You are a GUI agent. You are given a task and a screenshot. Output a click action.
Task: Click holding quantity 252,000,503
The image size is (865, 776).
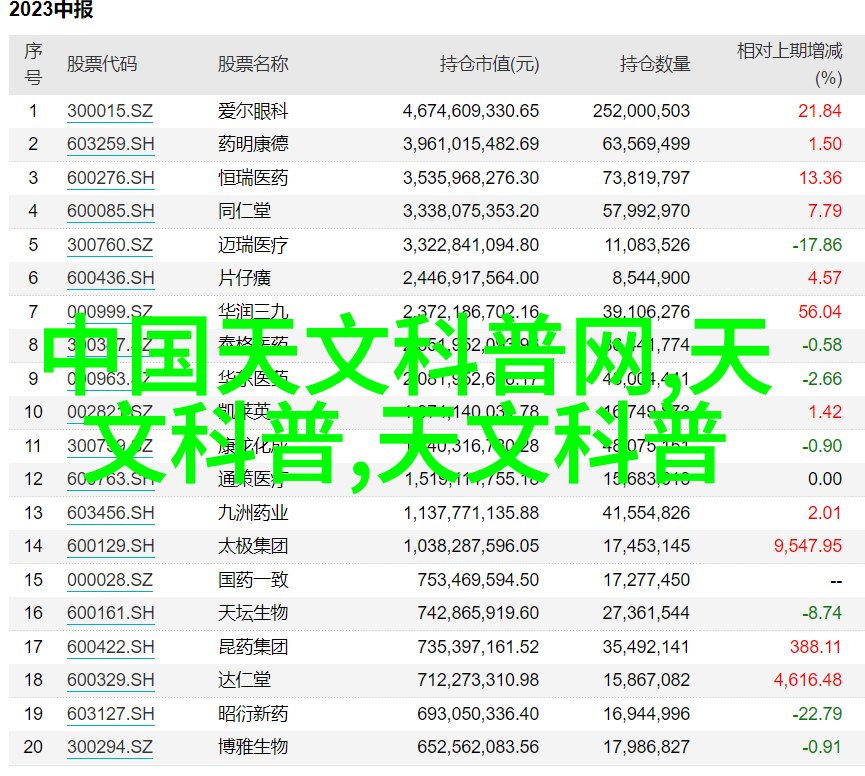point(642,111)
